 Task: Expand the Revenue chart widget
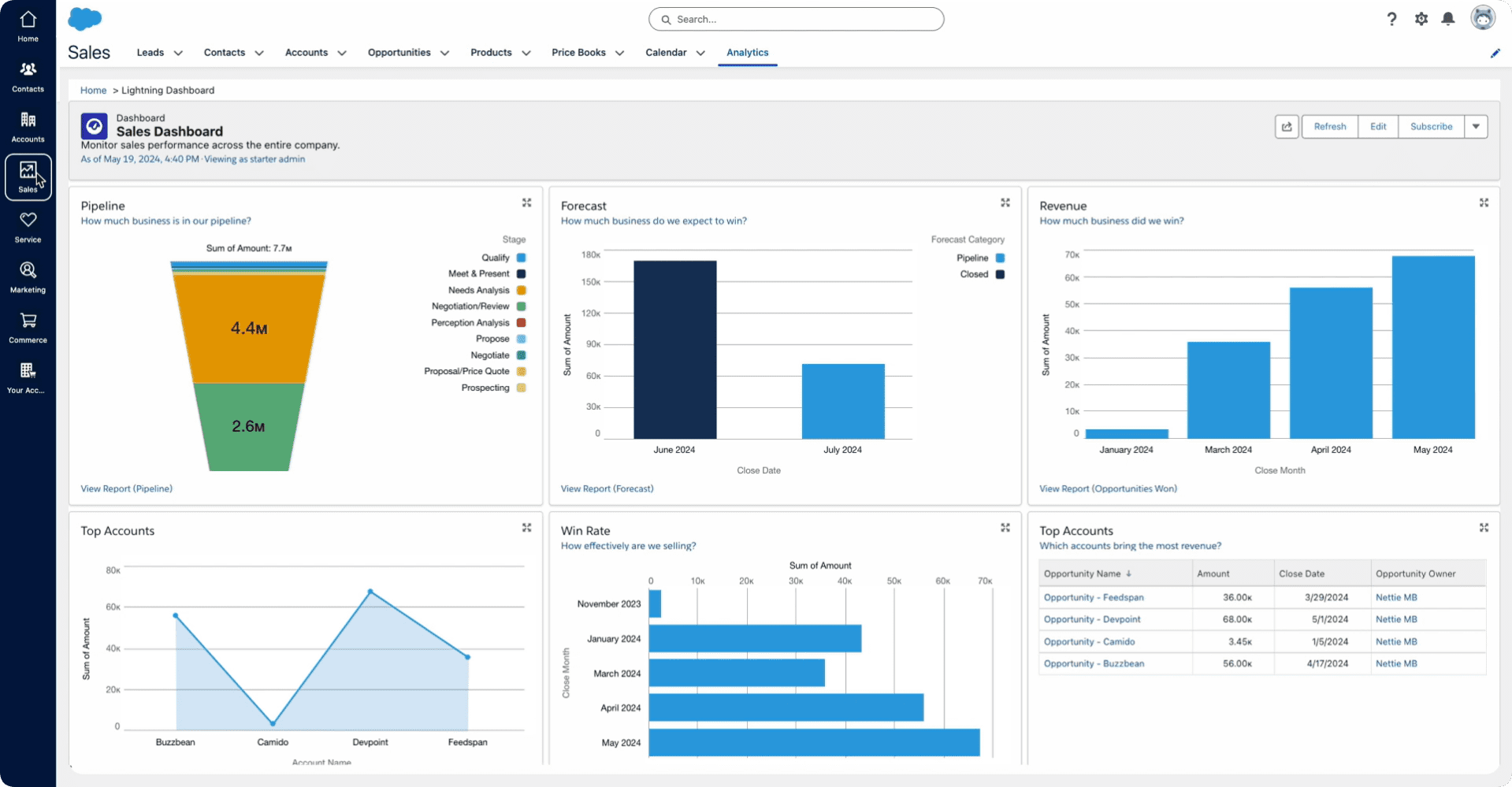tap(1484, 203)
